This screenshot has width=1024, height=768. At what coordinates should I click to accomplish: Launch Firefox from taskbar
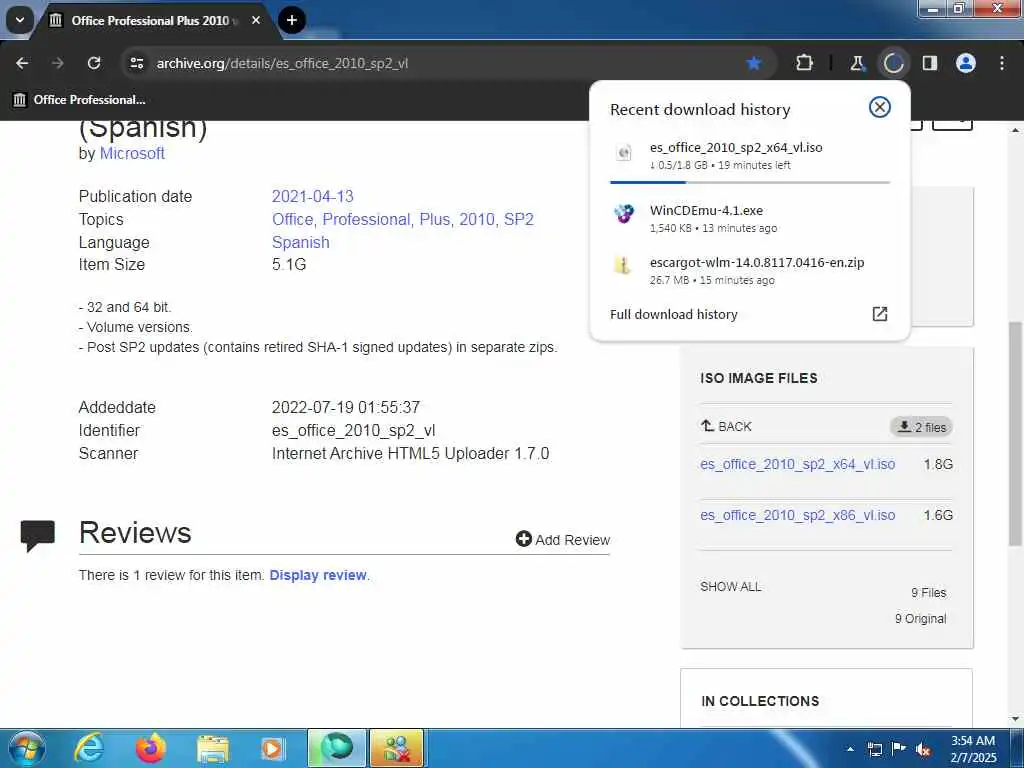point(150,748)
